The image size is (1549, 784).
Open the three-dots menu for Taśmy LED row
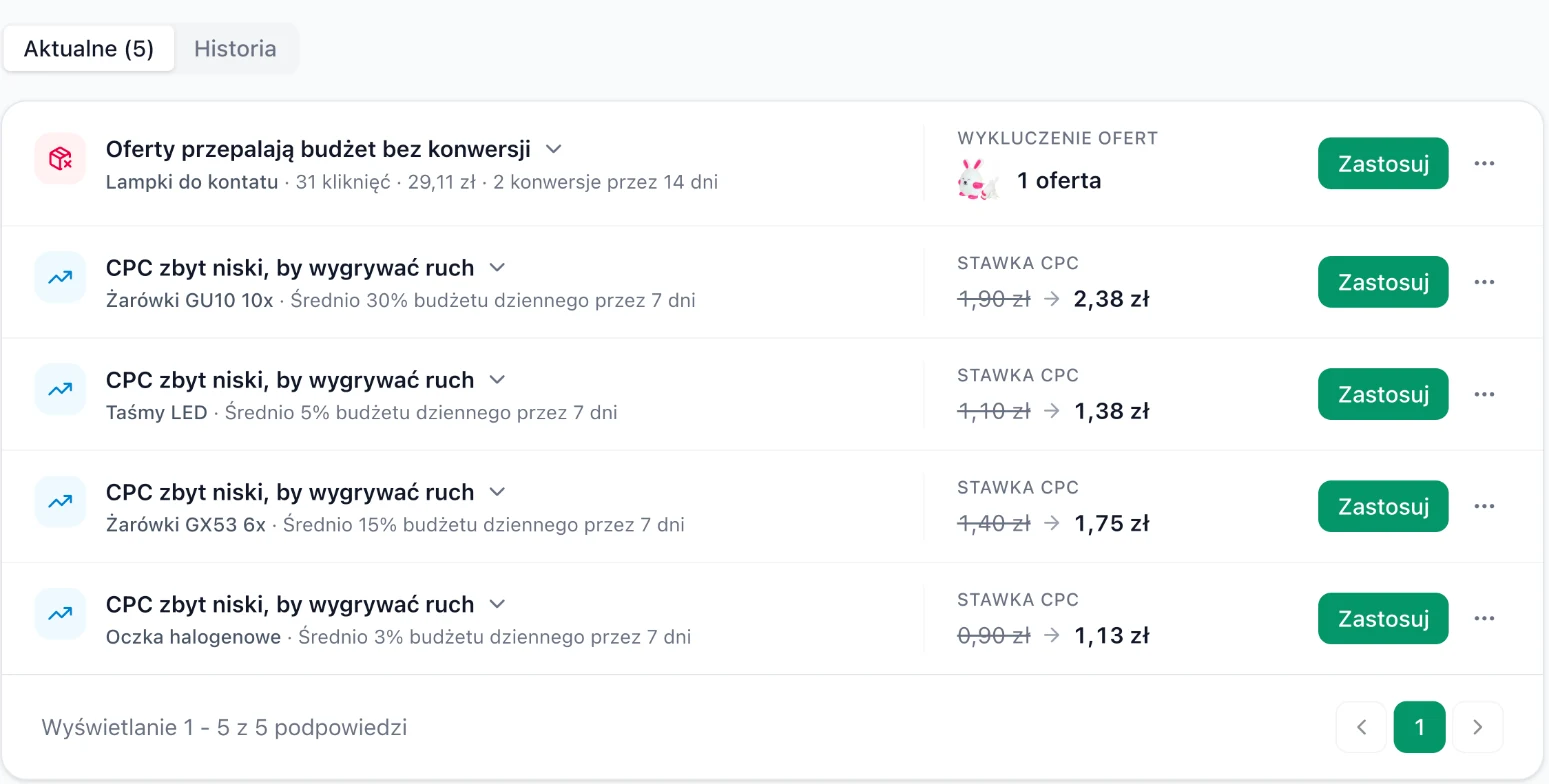1484,394
